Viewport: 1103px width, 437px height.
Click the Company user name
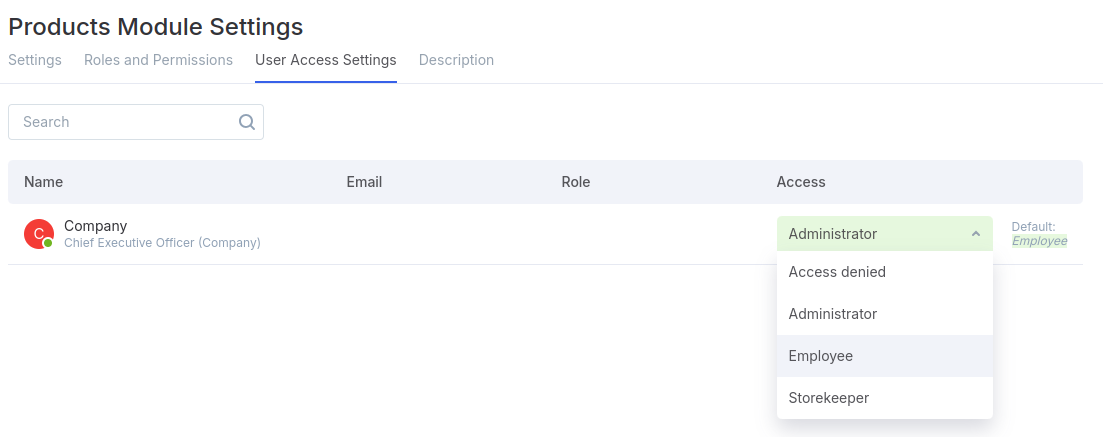[96, 226]
